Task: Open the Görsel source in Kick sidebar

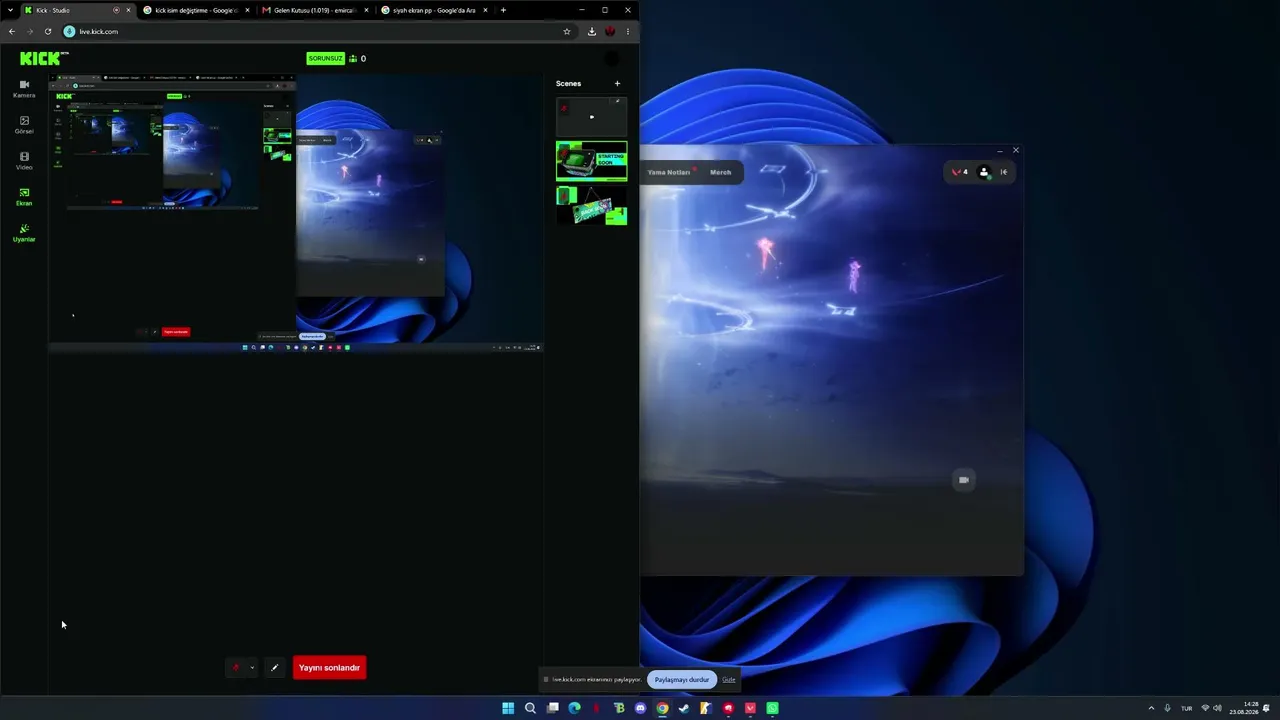Action: (x=24, y=125)
